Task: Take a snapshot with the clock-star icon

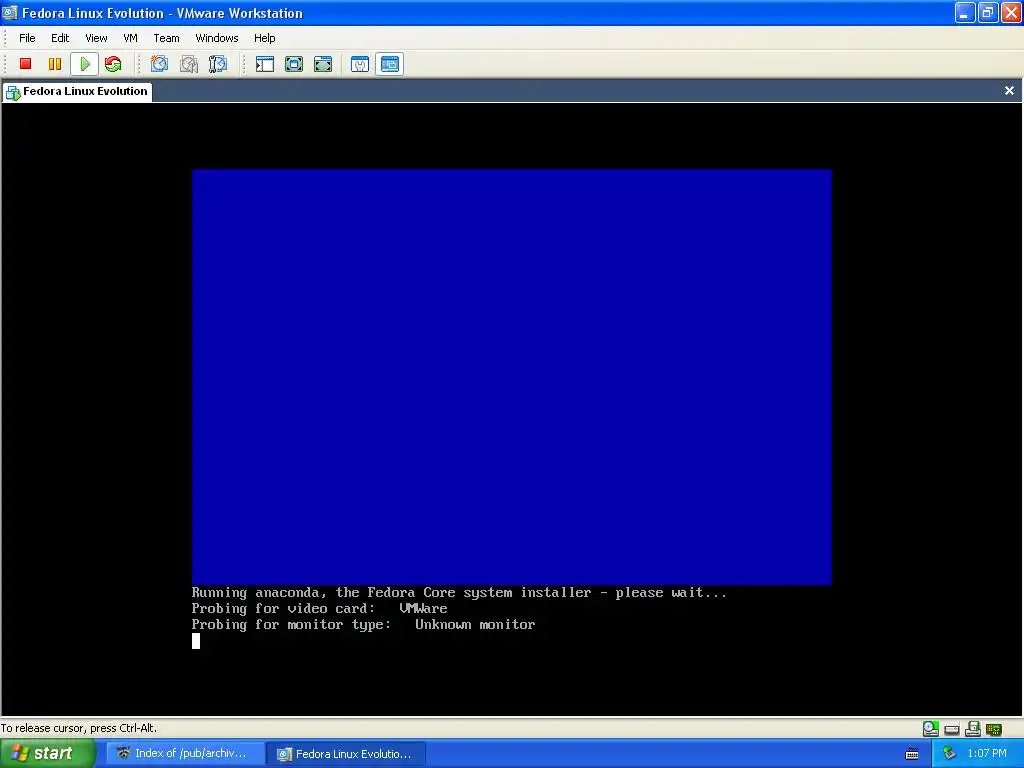Action: (x=159, y=64)
